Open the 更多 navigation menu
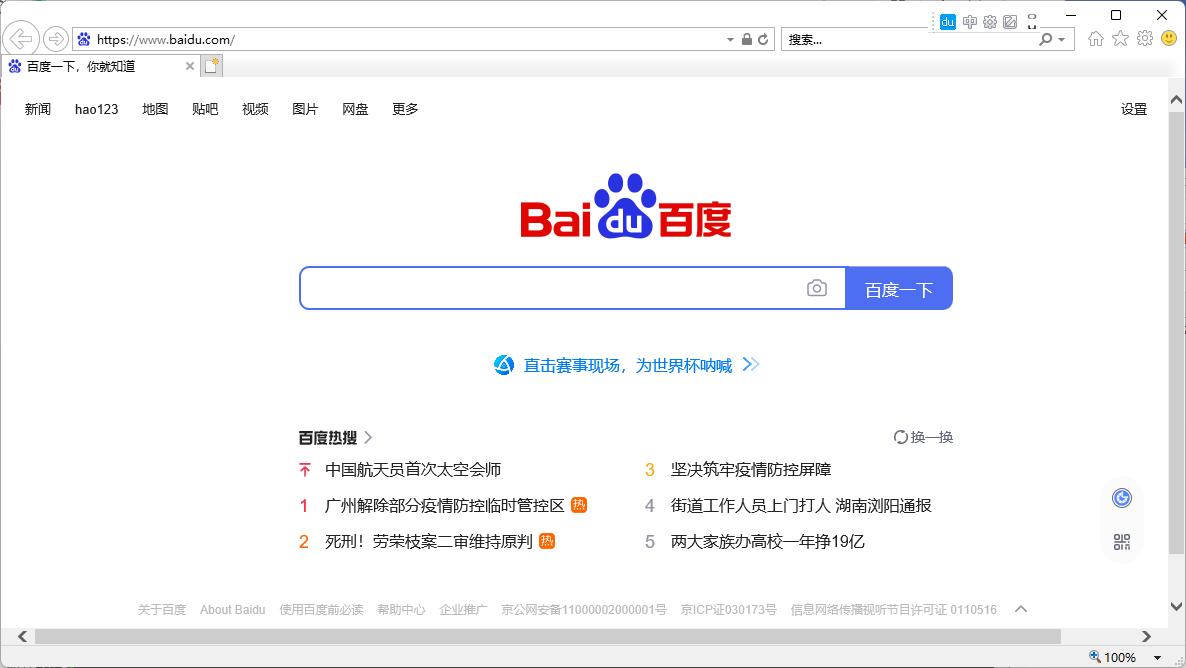Screen dimensions: 1186x668 [x=404, y=109]
